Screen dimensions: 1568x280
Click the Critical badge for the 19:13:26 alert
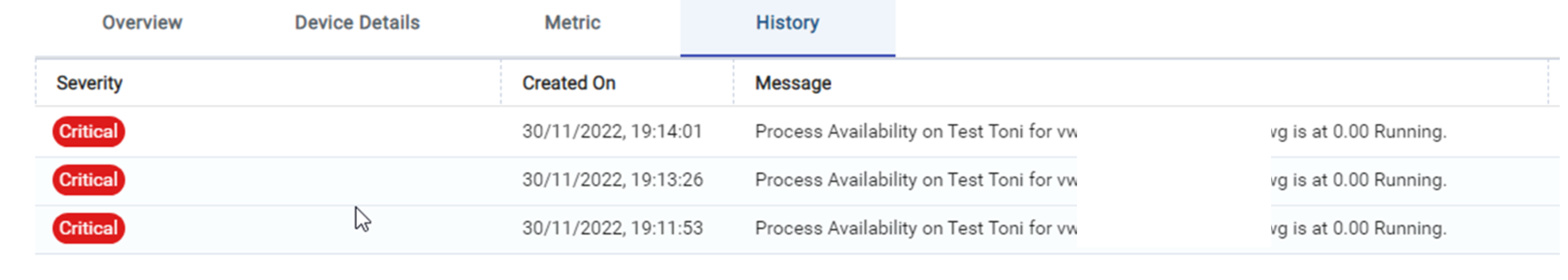[88, 180]
